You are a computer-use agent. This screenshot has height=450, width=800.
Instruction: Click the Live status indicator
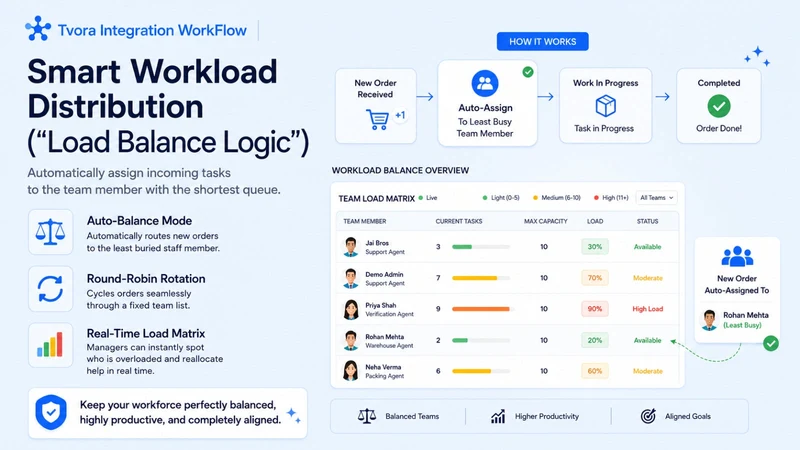pos(428,198)
